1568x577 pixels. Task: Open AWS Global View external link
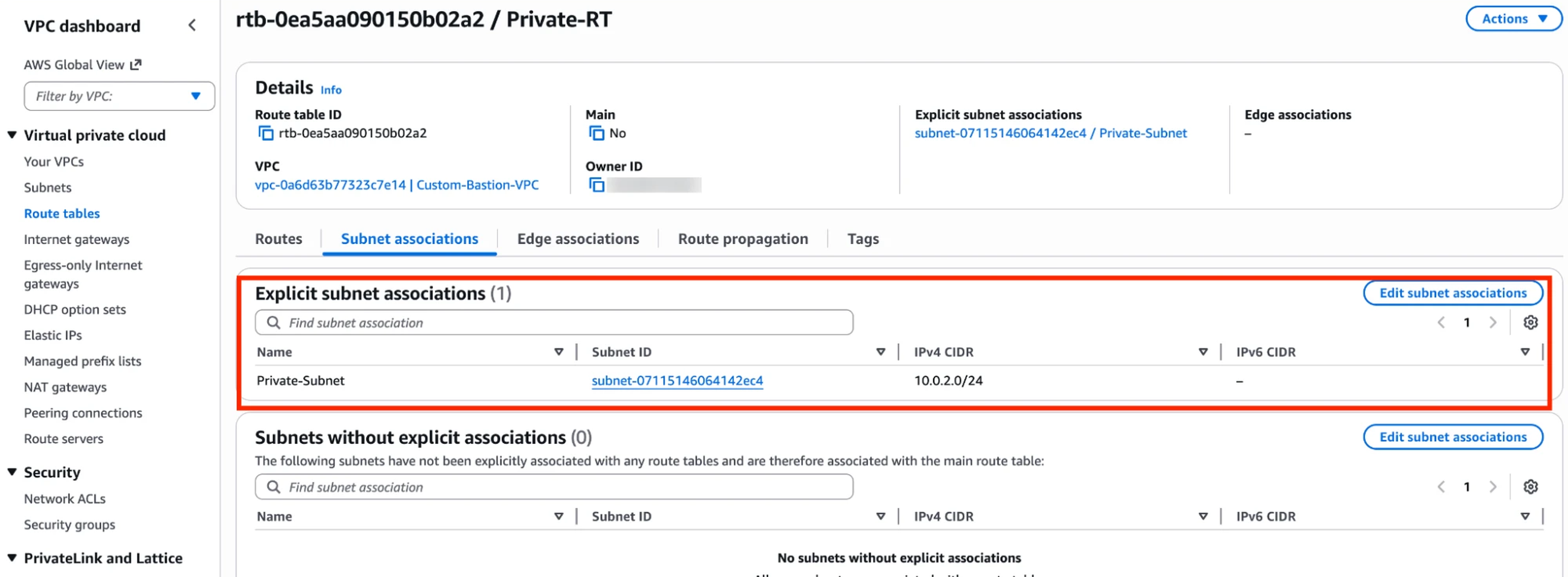click(83, 65)
